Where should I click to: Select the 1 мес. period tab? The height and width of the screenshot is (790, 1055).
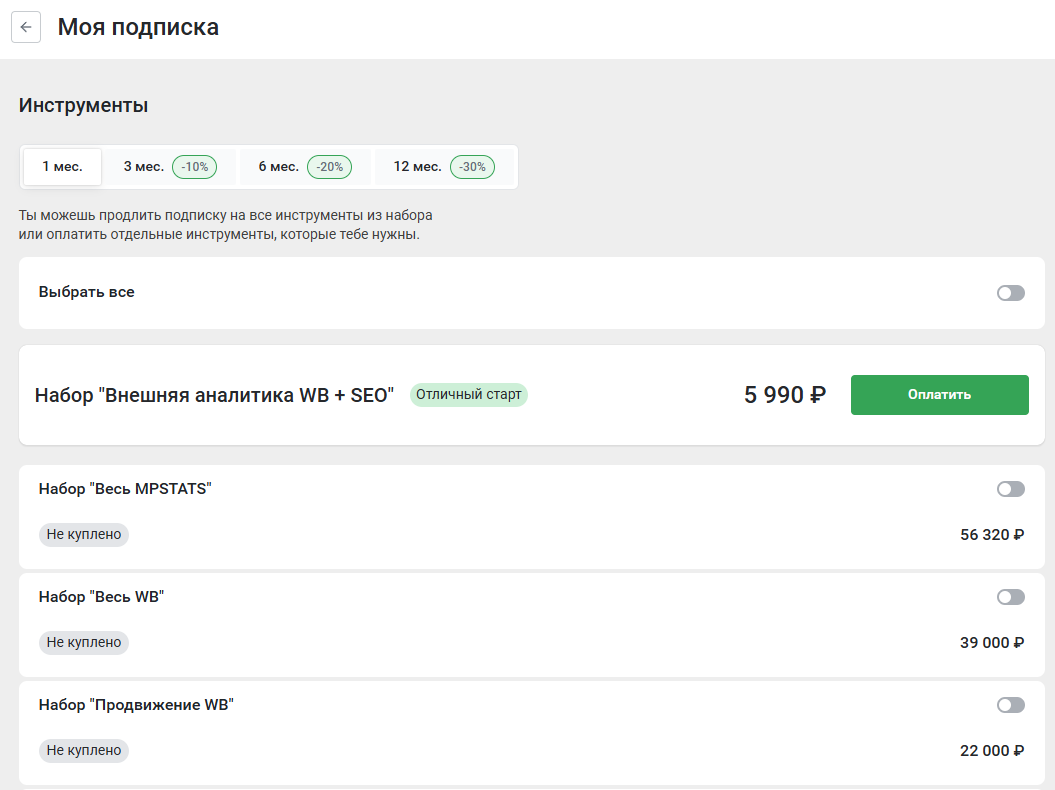[63, 167]
